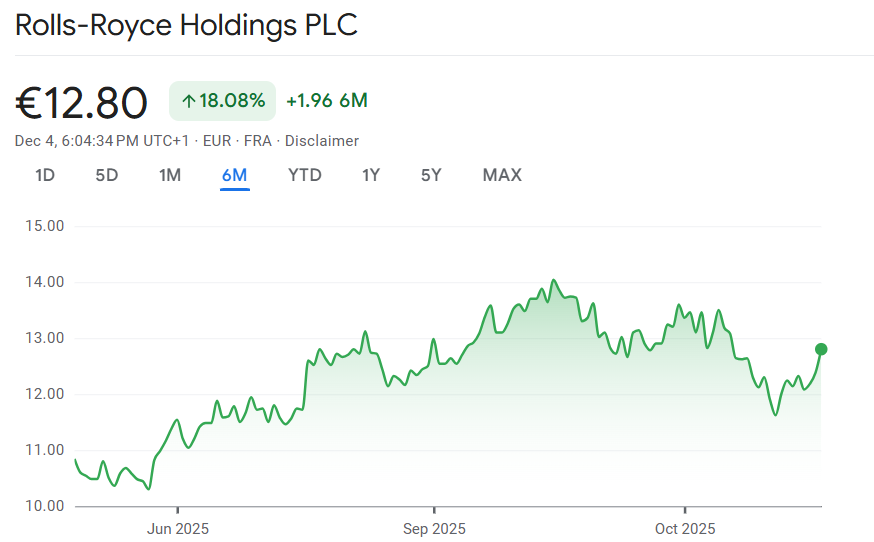Click the green endpoint dot on chart
This screenshot has width=874, height=542.
[x=821, y=349]
